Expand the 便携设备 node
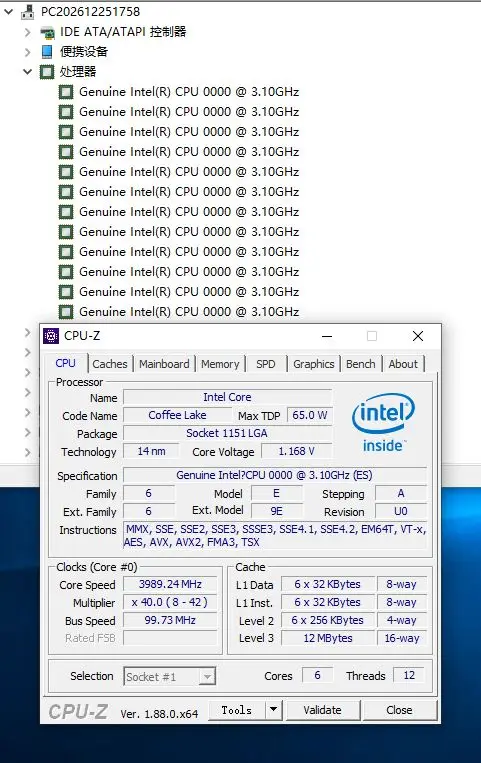 28,52
